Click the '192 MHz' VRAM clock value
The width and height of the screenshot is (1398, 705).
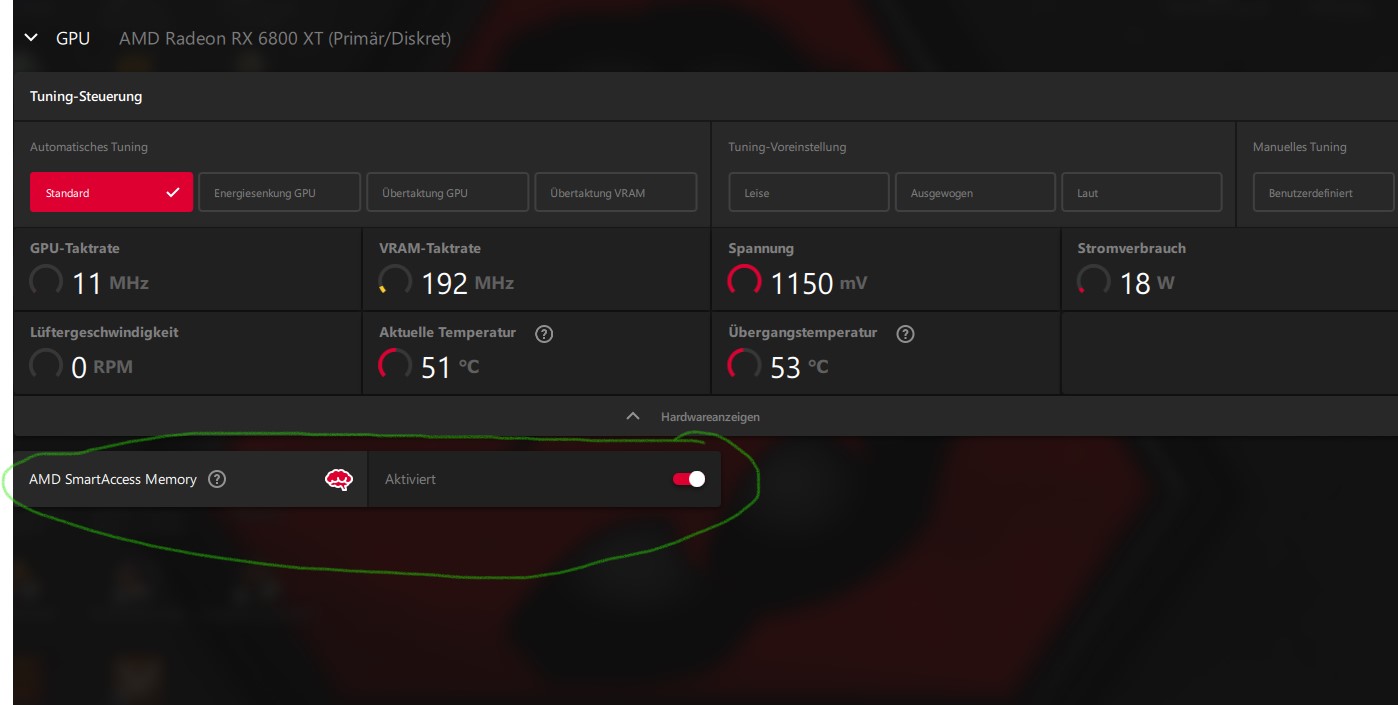pos(468,283)
